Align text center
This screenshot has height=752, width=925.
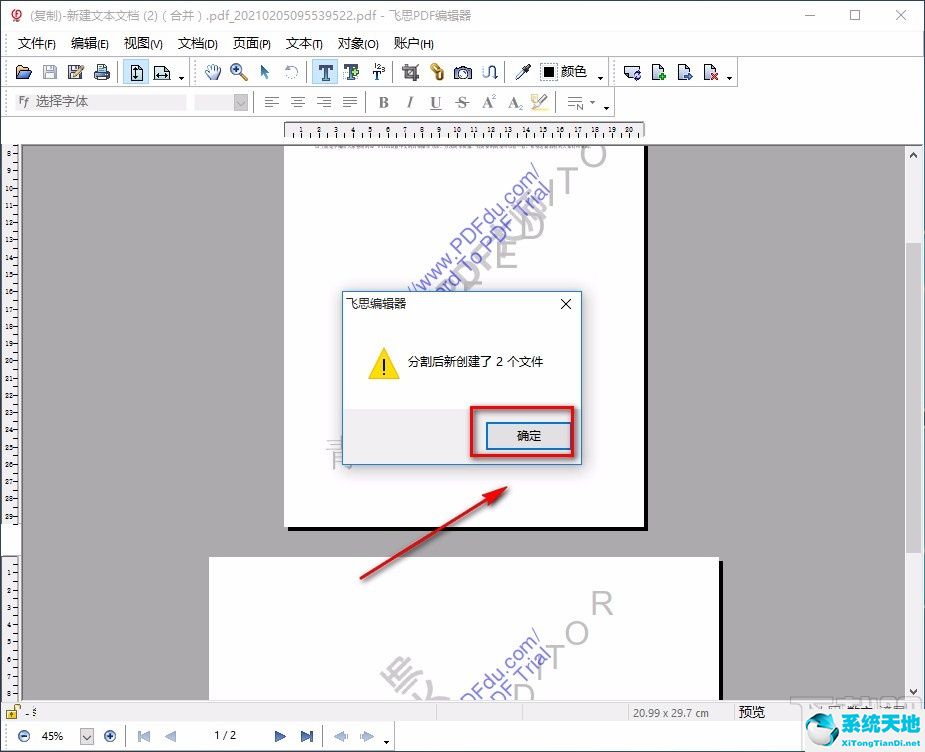(x=298, y=103)
